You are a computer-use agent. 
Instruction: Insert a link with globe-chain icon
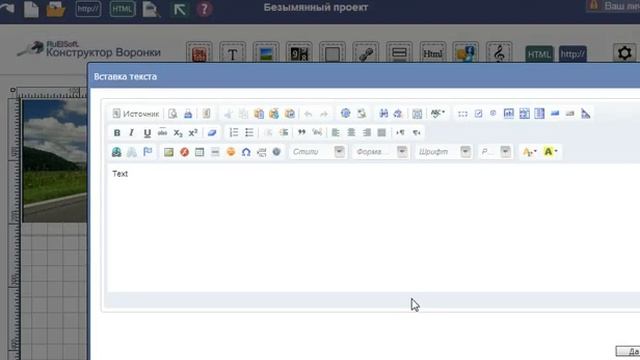tap(117, 152)
